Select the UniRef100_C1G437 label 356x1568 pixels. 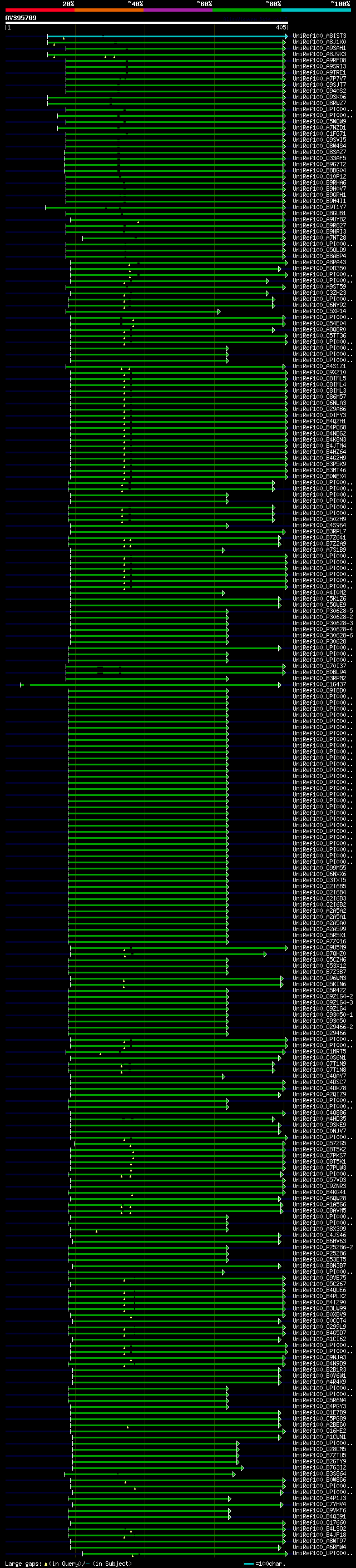[x=319, y=684]
